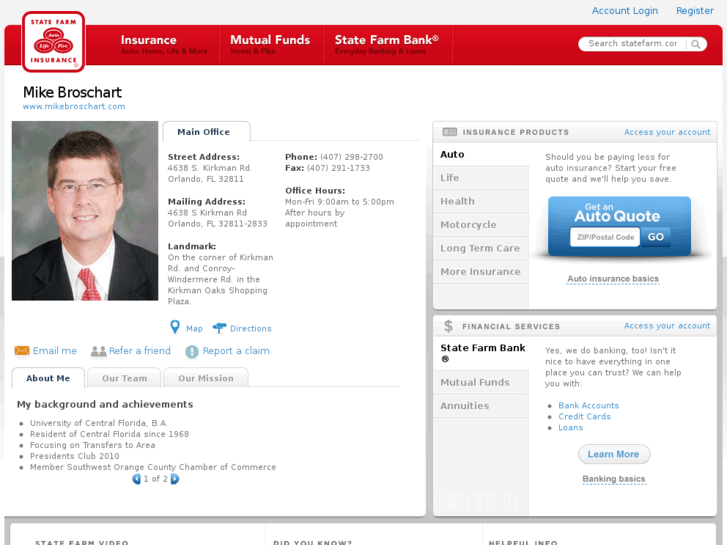Access your account in Insurance Products
The height and width of the screenshot is (545, 727).
pyautogui.click(x=667, y=132)
